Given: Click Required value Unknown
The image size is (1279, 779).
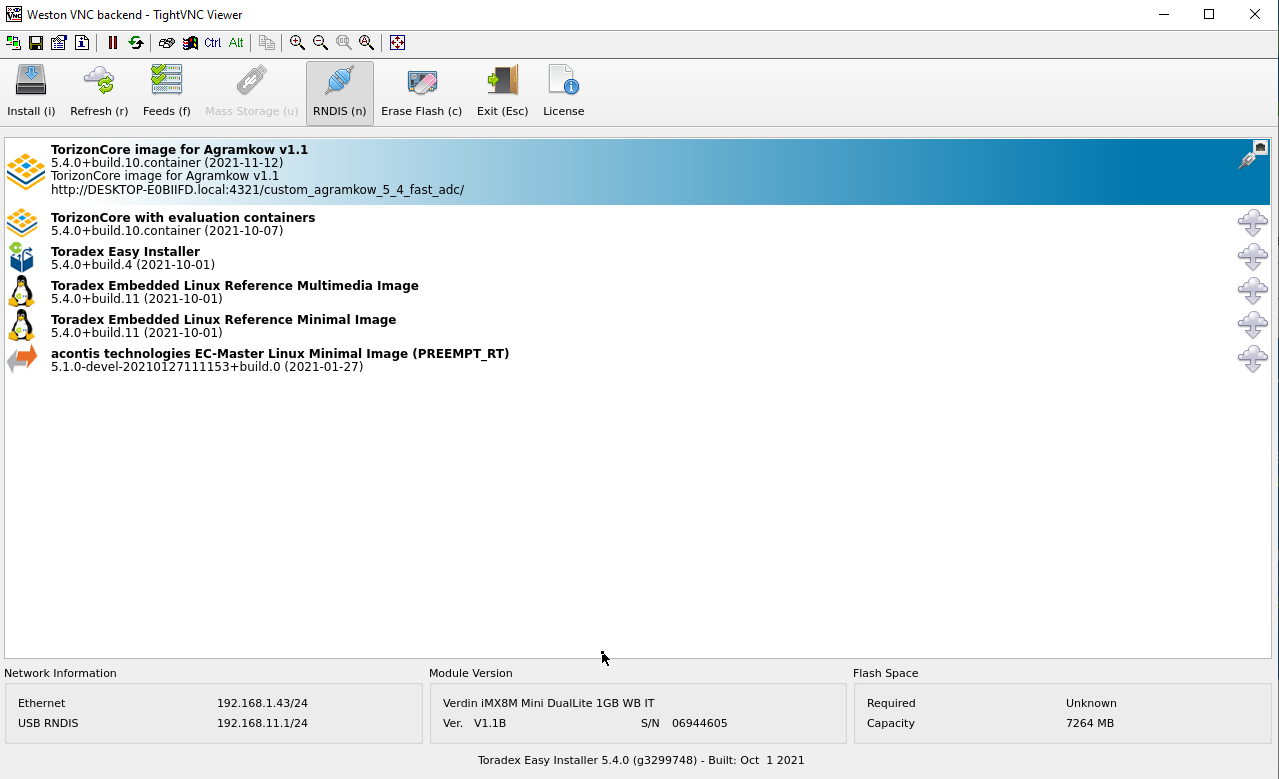Looking at the screenshot, I should [x=1091, y=703].
